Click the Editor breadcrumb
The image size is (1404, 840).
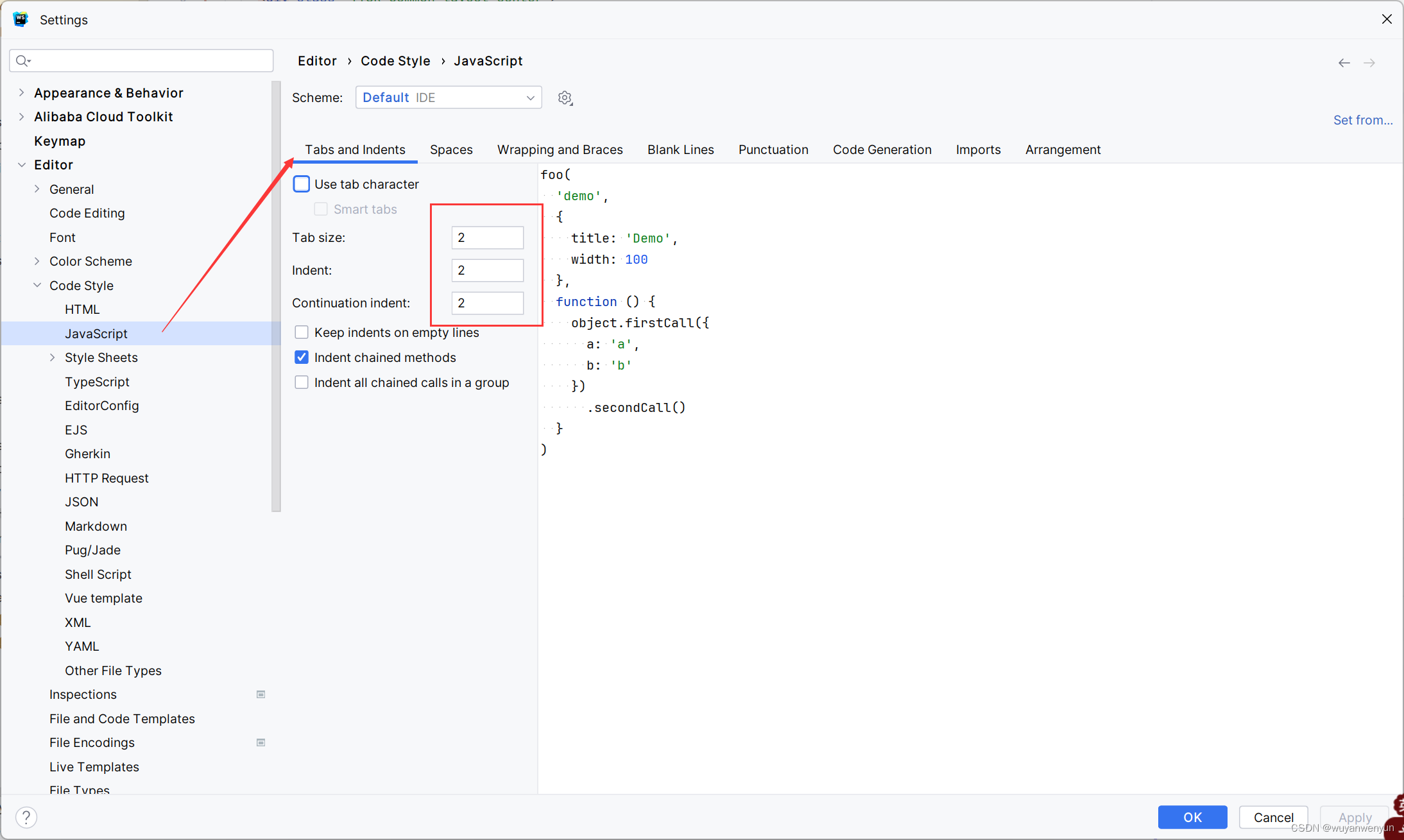click(317, 61)
